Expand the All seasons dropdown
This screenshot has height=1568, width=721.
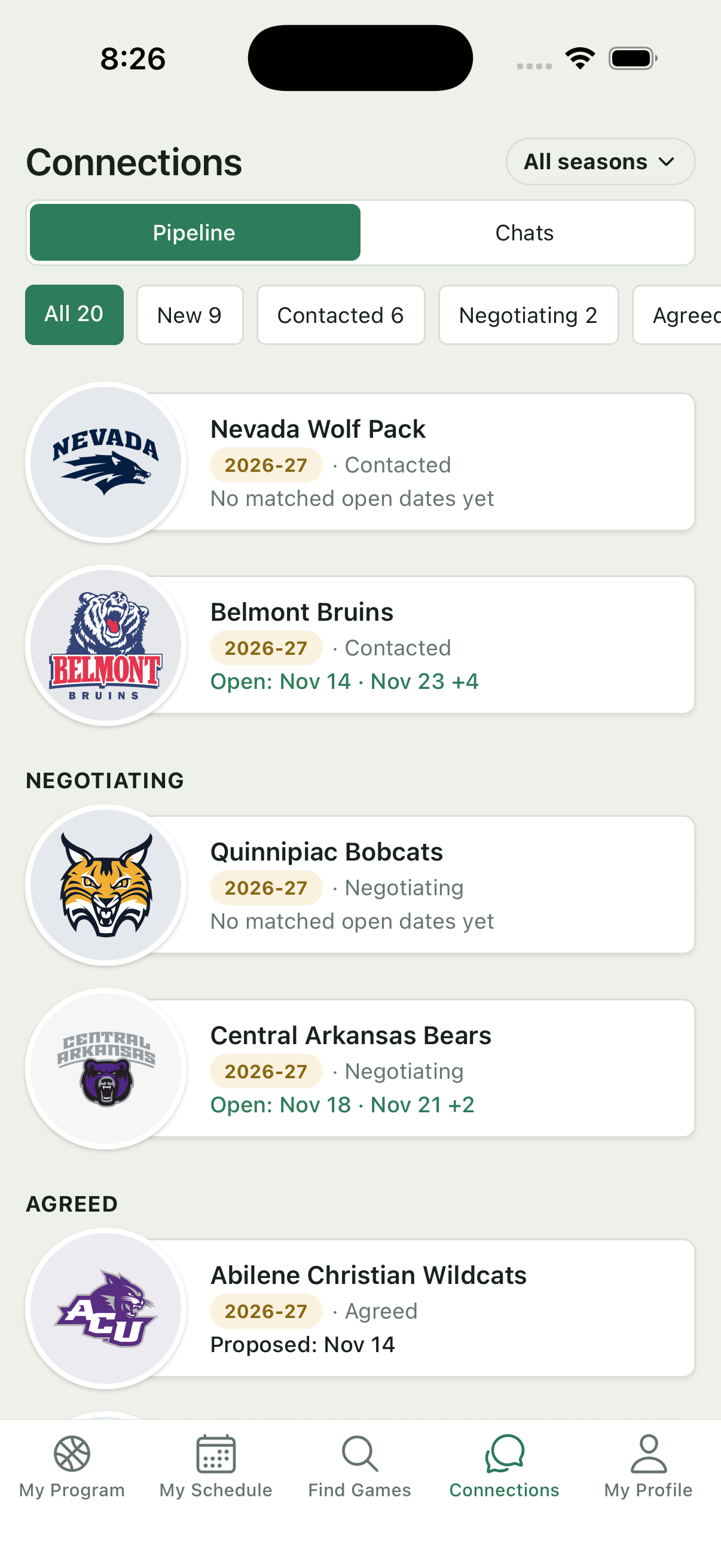click(600, 161)
